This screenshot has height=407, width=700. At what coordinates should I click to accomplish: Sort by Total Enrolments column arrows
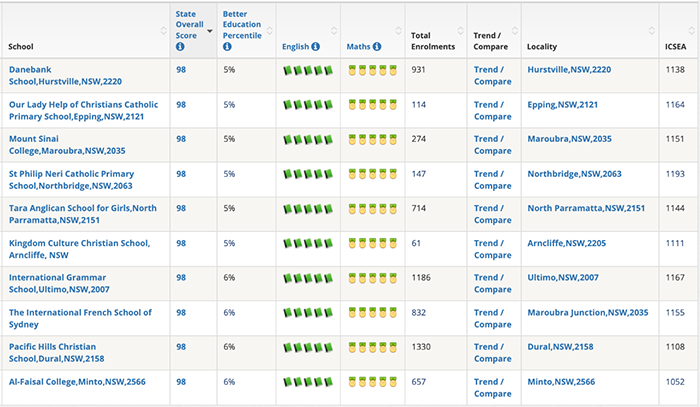tap(461, 31)
